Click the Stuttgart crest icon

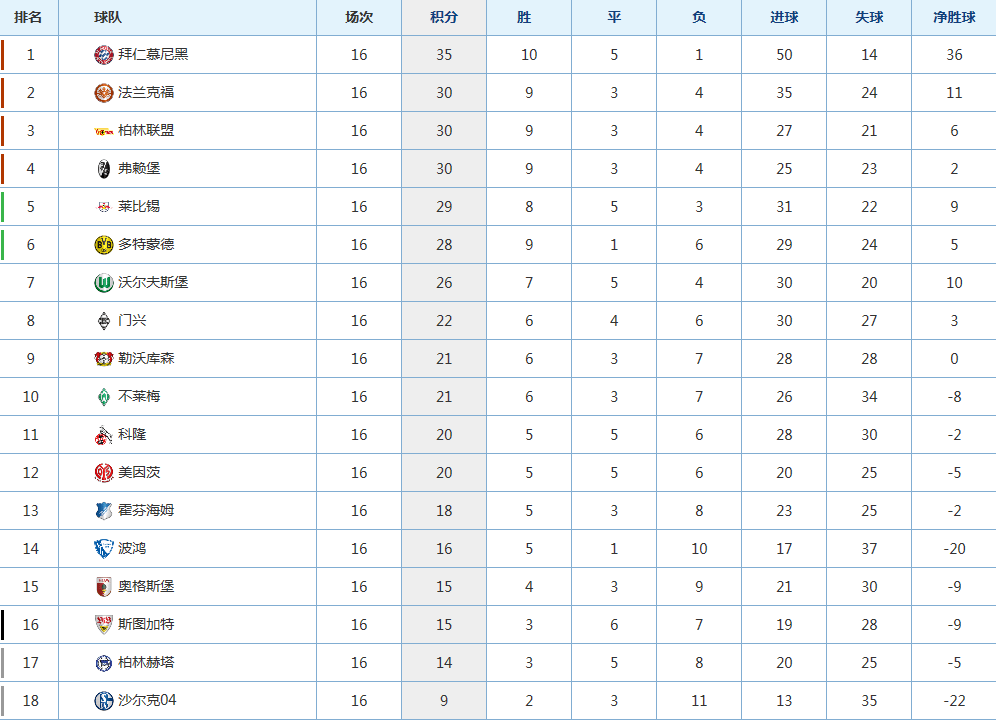click(x=104, y=624)
